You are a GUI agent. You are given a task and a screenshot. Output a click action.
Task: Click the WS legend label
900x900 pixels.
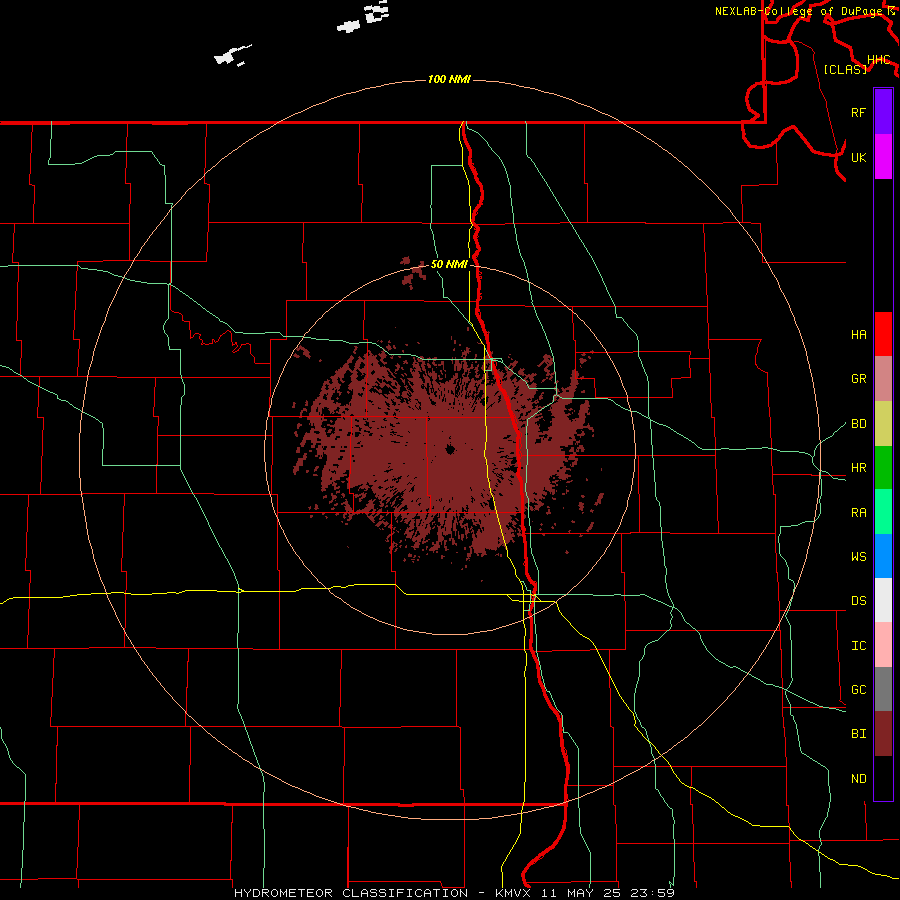[859, 557]
